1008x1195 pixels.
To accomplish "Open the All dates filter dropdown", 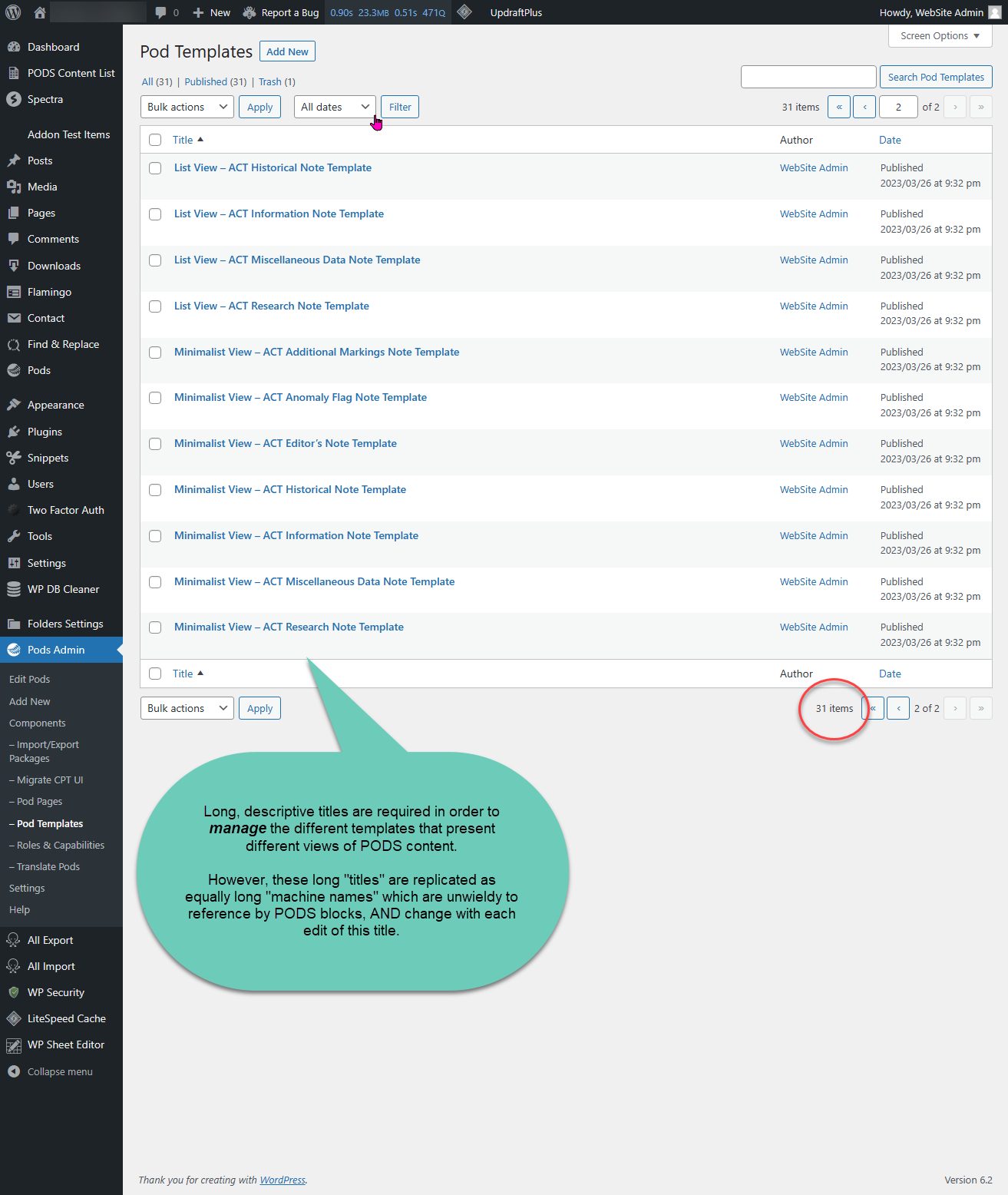I will (334, 107).
